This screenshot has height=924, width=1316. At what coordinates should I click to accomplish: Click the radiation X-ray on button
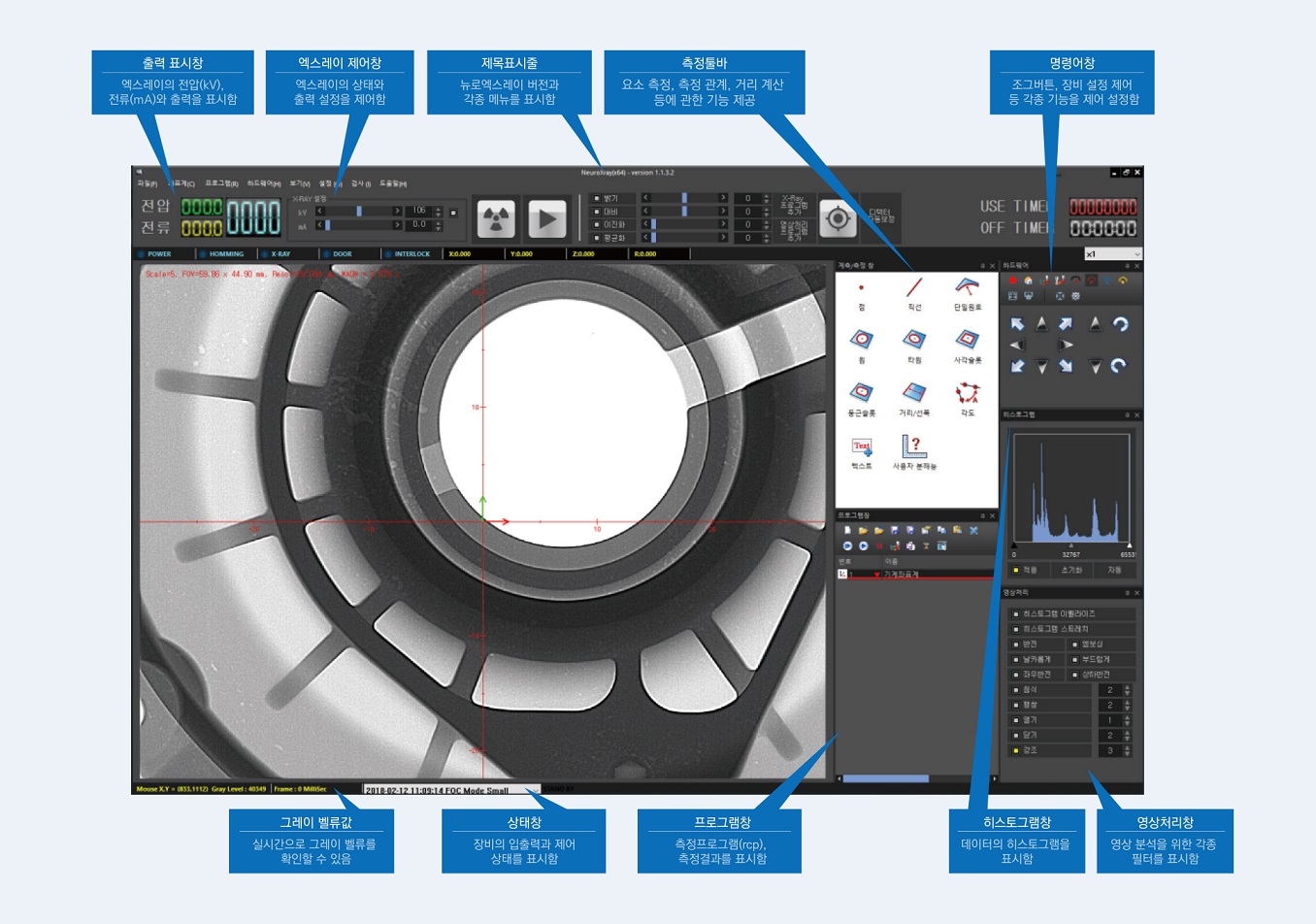tap(496, 219)
